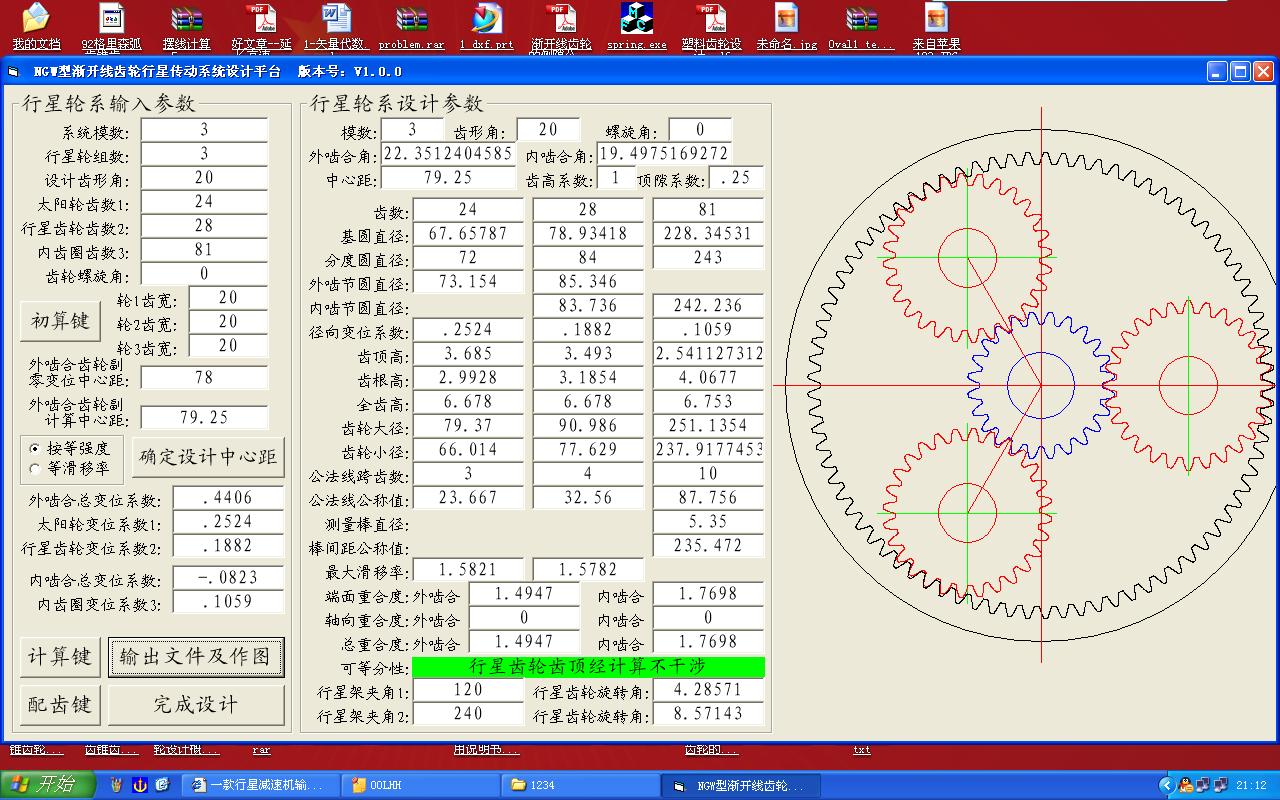Click the 内啮合角 value 19.4975169272

(665, 154)
